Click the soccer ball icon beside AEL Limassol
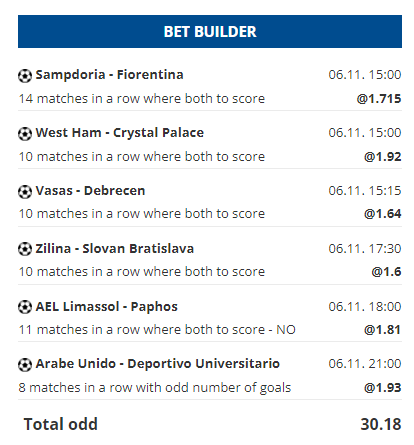The image size is (414, 445). 25,307
